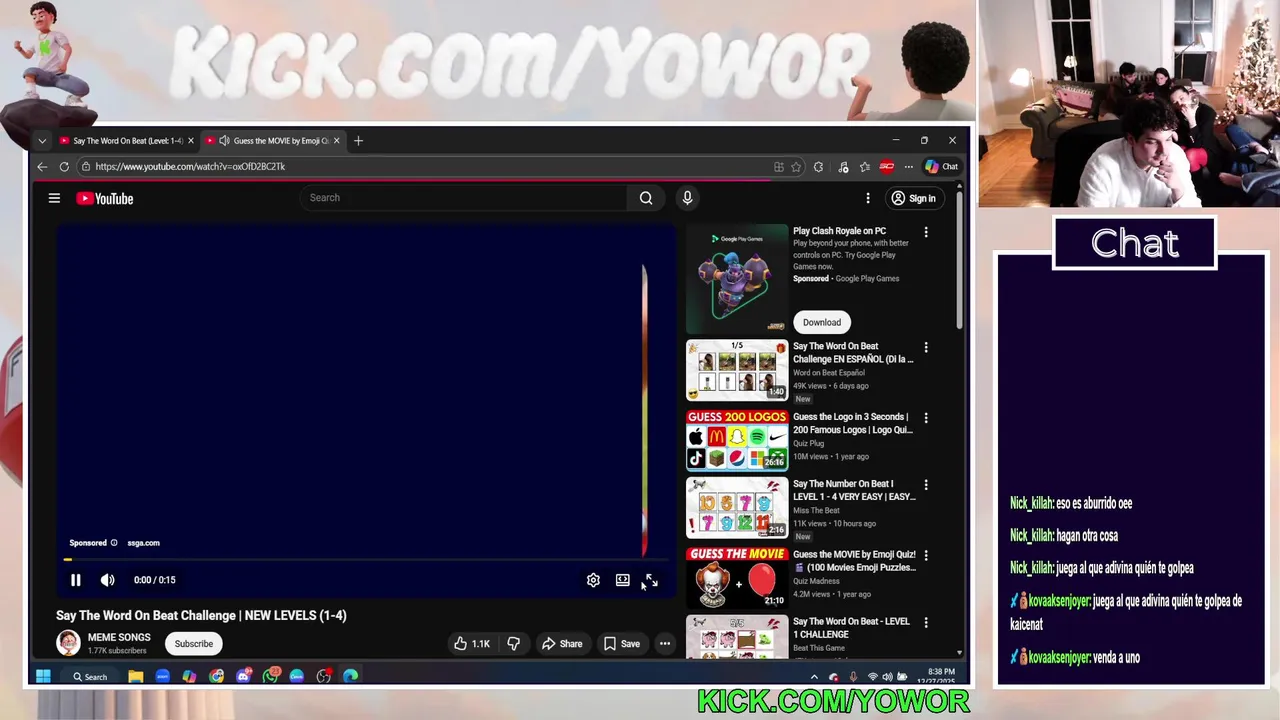
Task: Open more actions menu next to Save
Action: pos(664,644)
